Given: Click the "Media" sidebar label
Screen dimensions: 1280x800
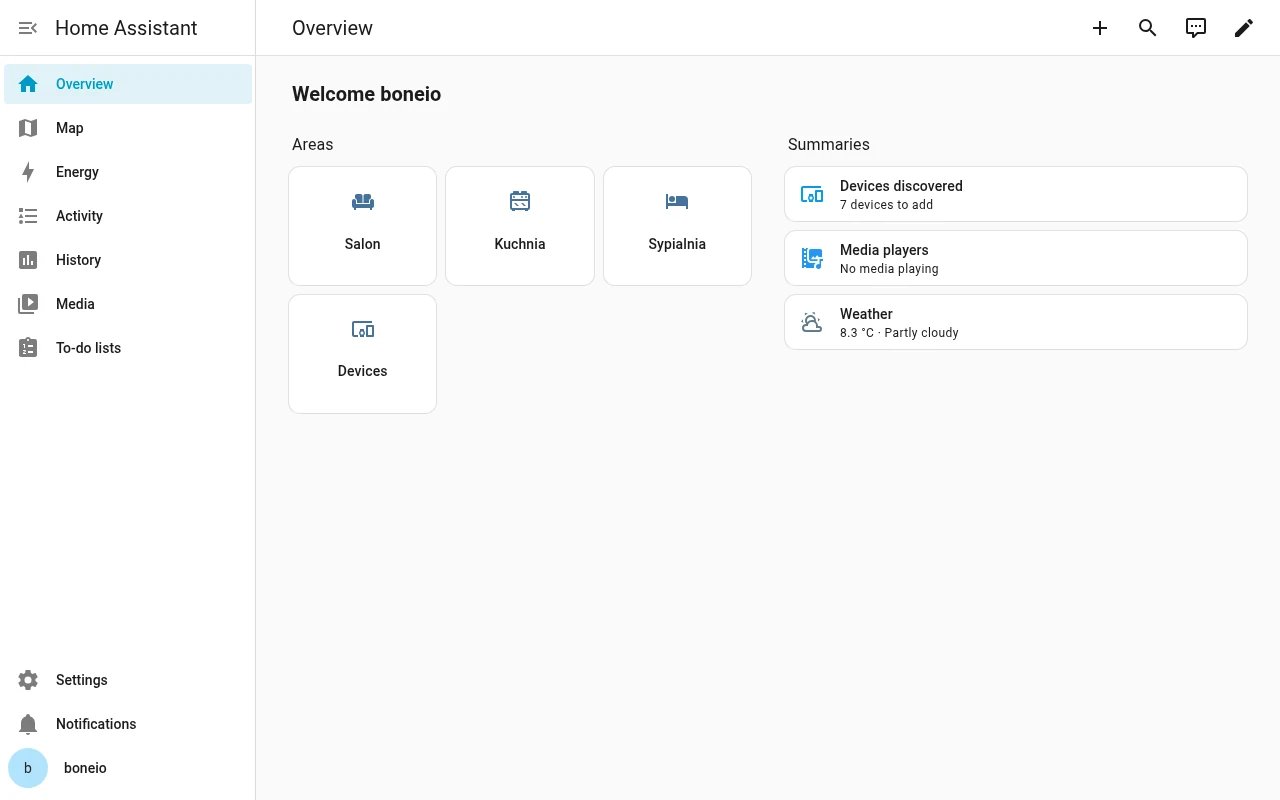Looking at the screenshot, I should pyautogui.click(x=75, y=304).
